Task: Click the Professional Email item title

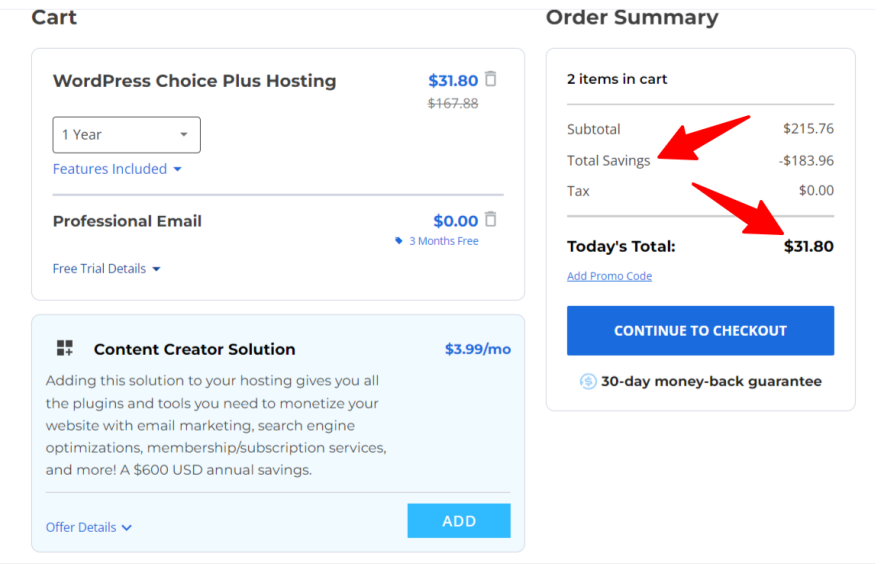Action: point(127,221)
